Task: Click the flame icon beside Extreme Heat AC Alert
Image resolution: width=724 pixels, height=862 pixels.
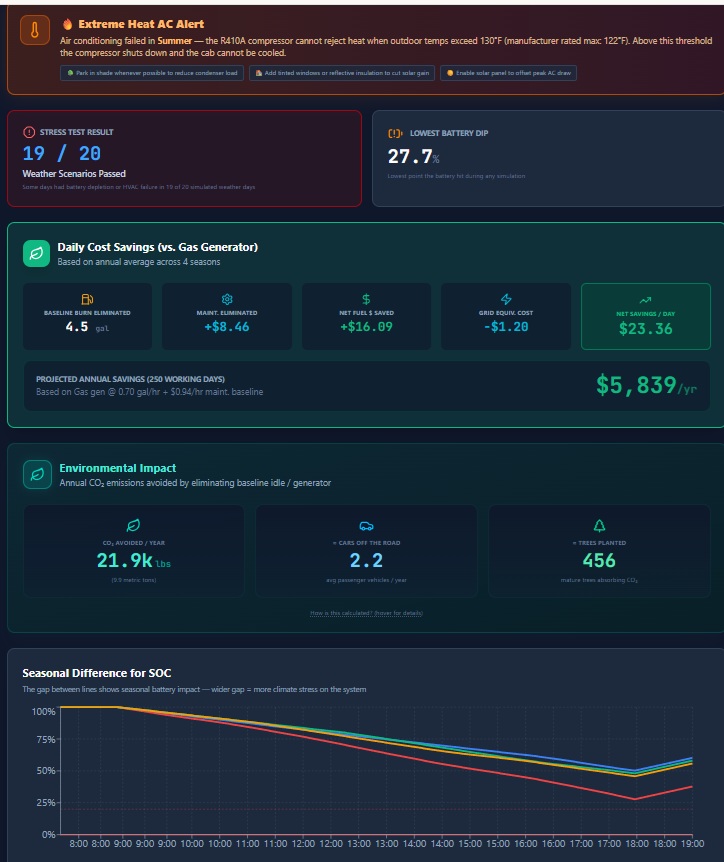Action: click(x=68, y=24)
